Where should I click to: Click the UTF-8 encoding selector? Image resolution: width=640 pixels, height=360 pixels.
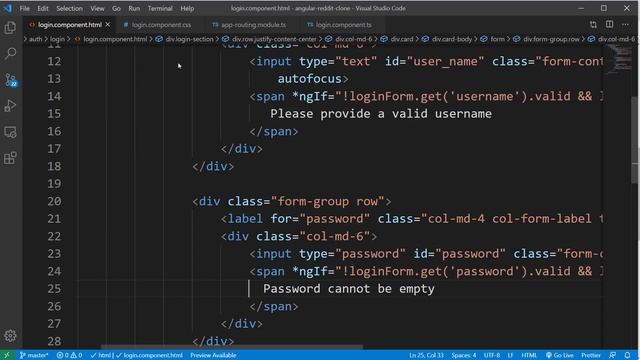[492, 355]
